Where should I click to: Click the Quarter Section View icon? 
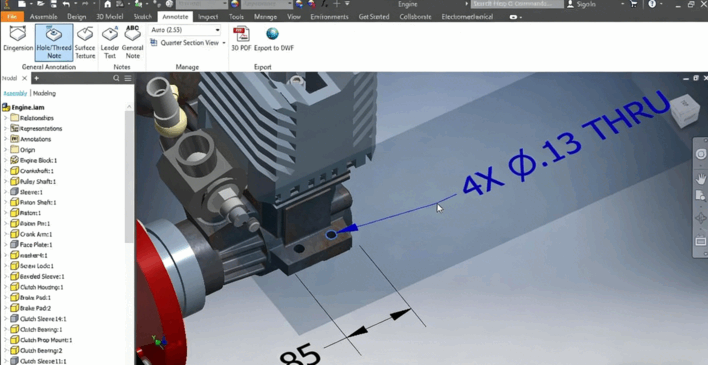tap(154, 43)
